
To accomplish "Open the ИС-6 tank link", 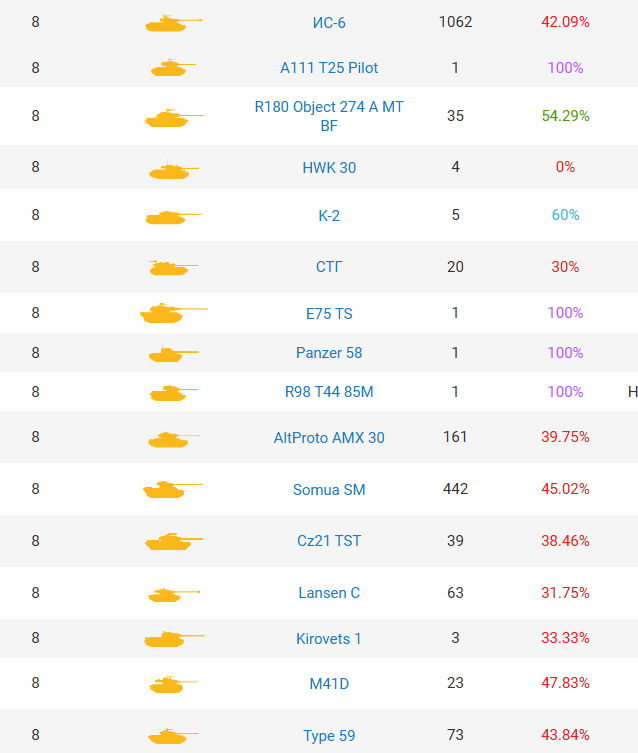I will pyautogui.click(x=329, y=22).
